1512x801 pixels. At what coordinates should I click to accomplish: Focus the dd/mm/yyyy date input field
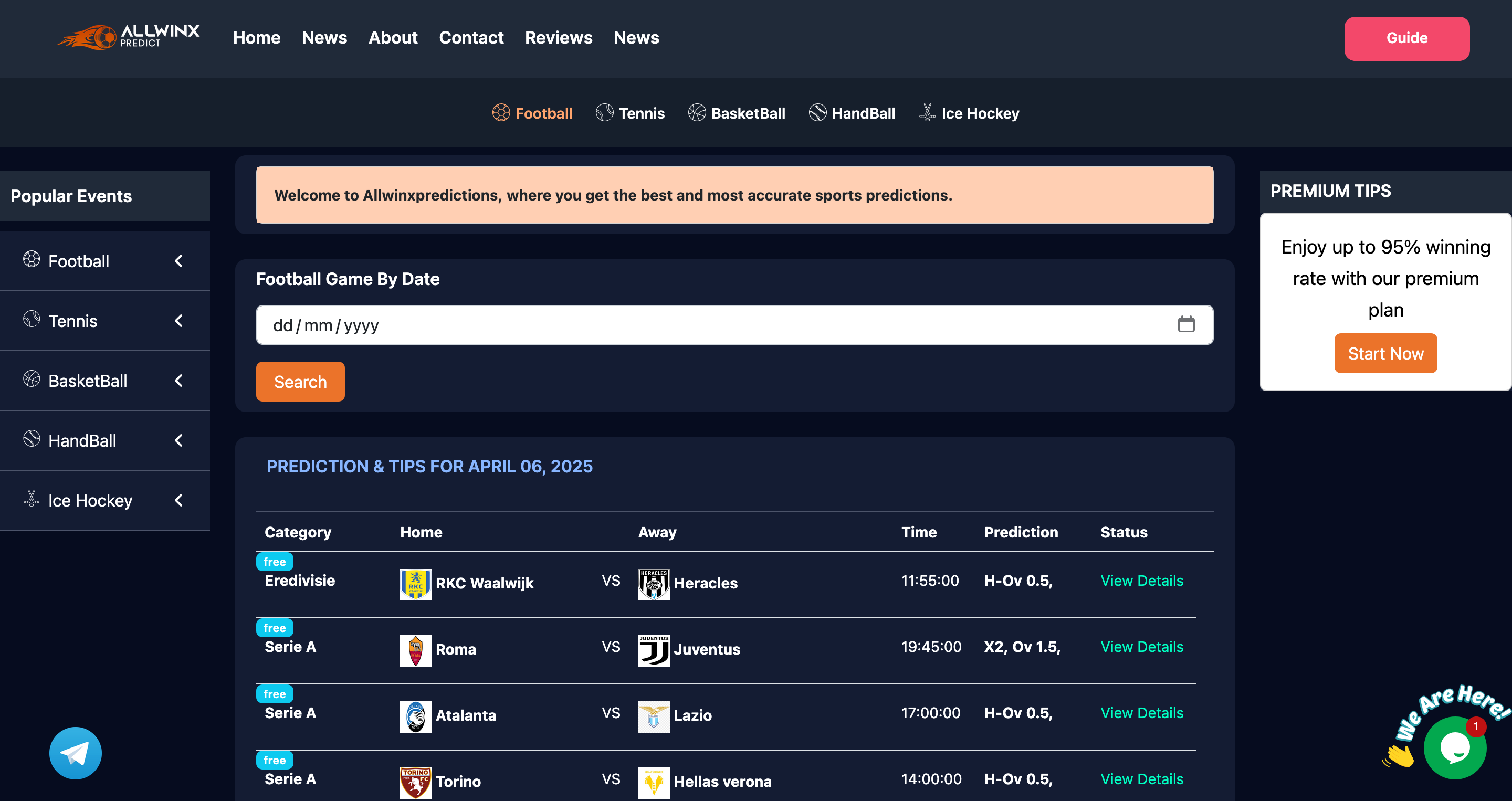click(x=735, y=324)
